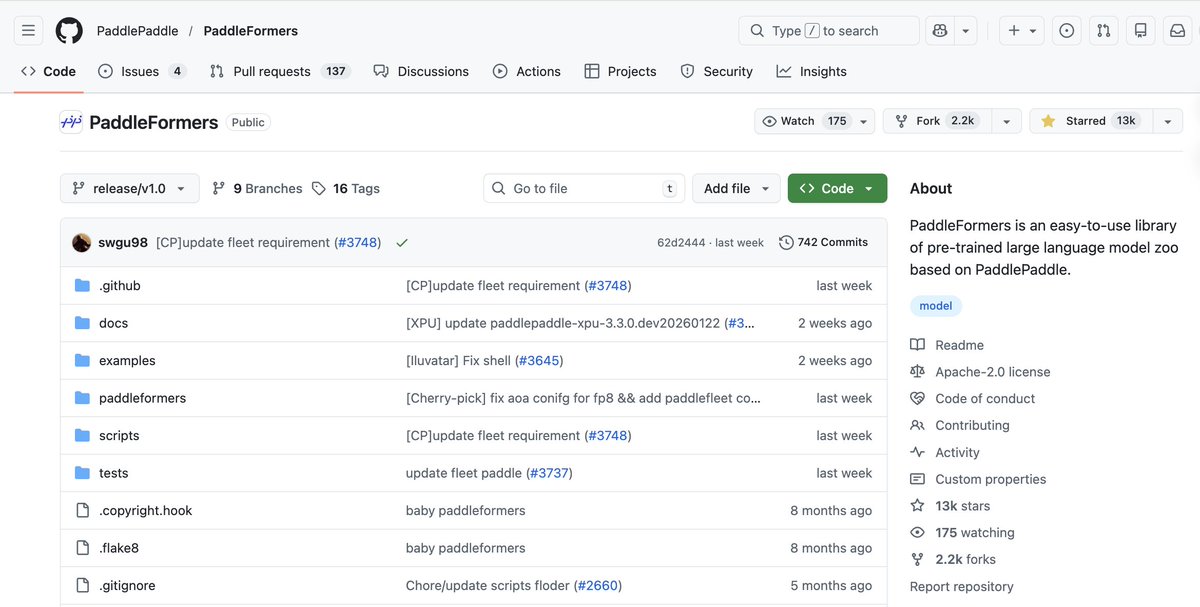1200x607 pixels.
Task: Click the PaddleFormers repository logo
Action: click(71, 122)
